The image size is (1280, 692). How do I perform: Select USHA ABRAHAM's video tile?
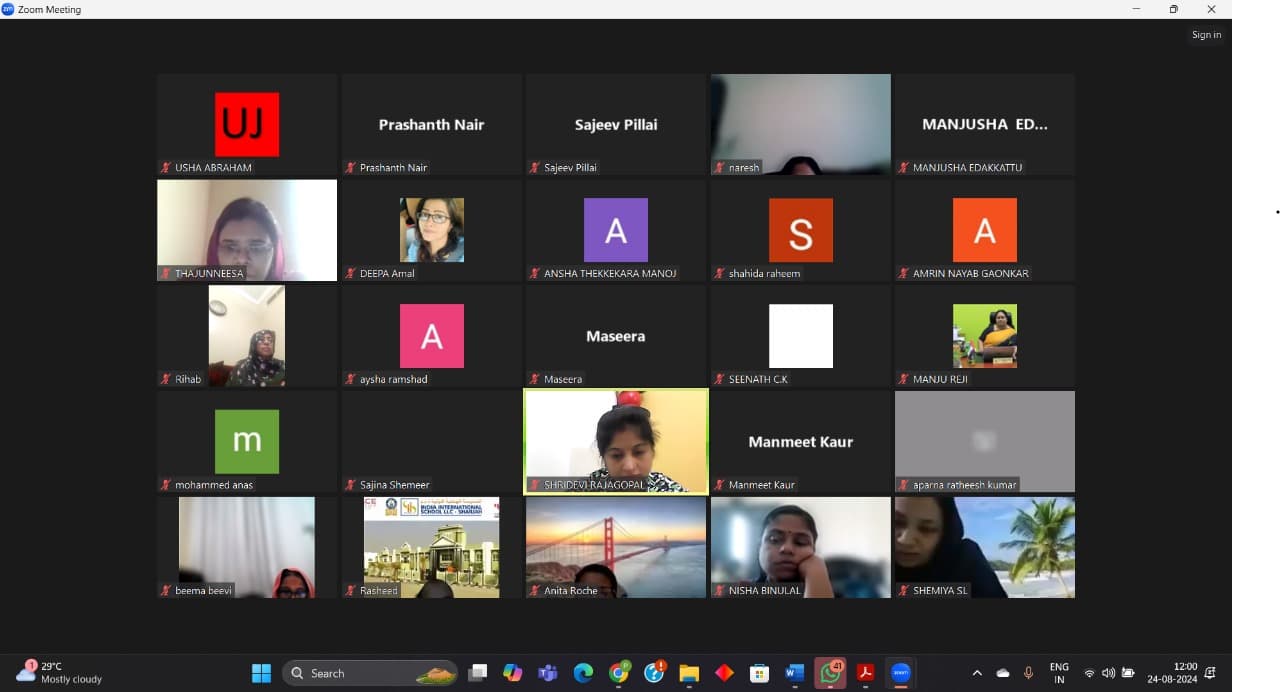coord(247,125)
